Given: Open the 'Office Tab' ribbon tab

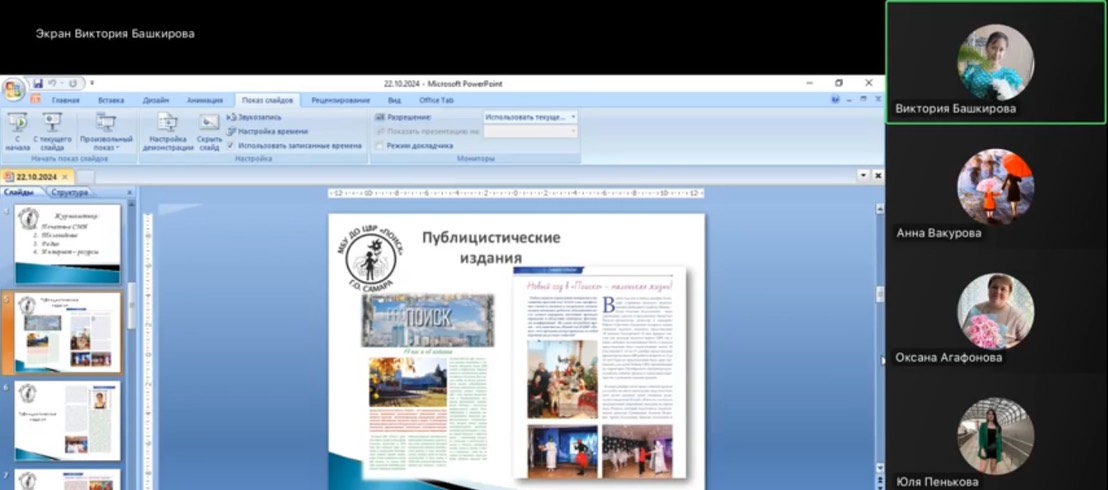Looking at the screenshot, I should pos(436,100).
